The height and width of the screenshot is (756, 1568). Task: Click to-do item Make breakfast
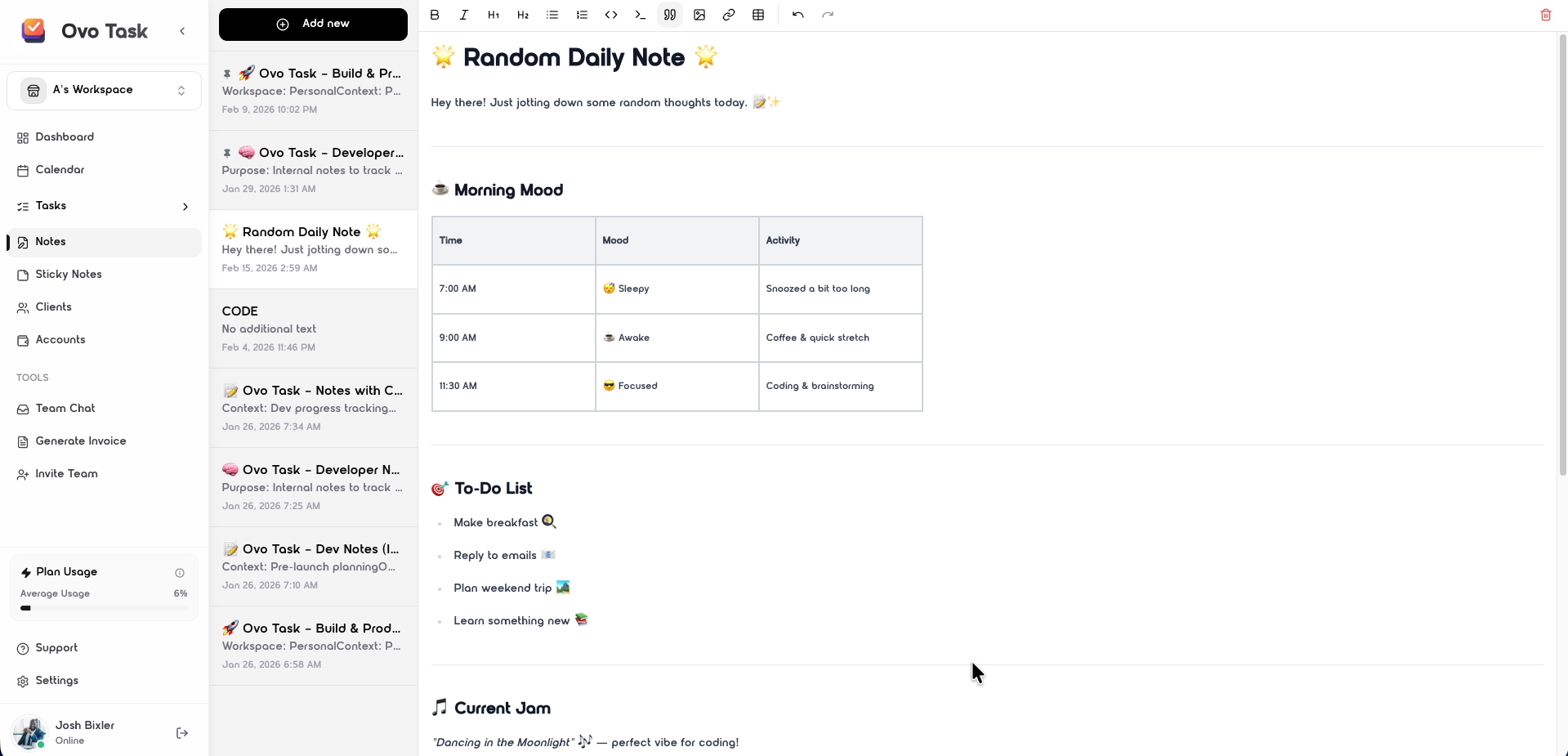pos(505,522)
